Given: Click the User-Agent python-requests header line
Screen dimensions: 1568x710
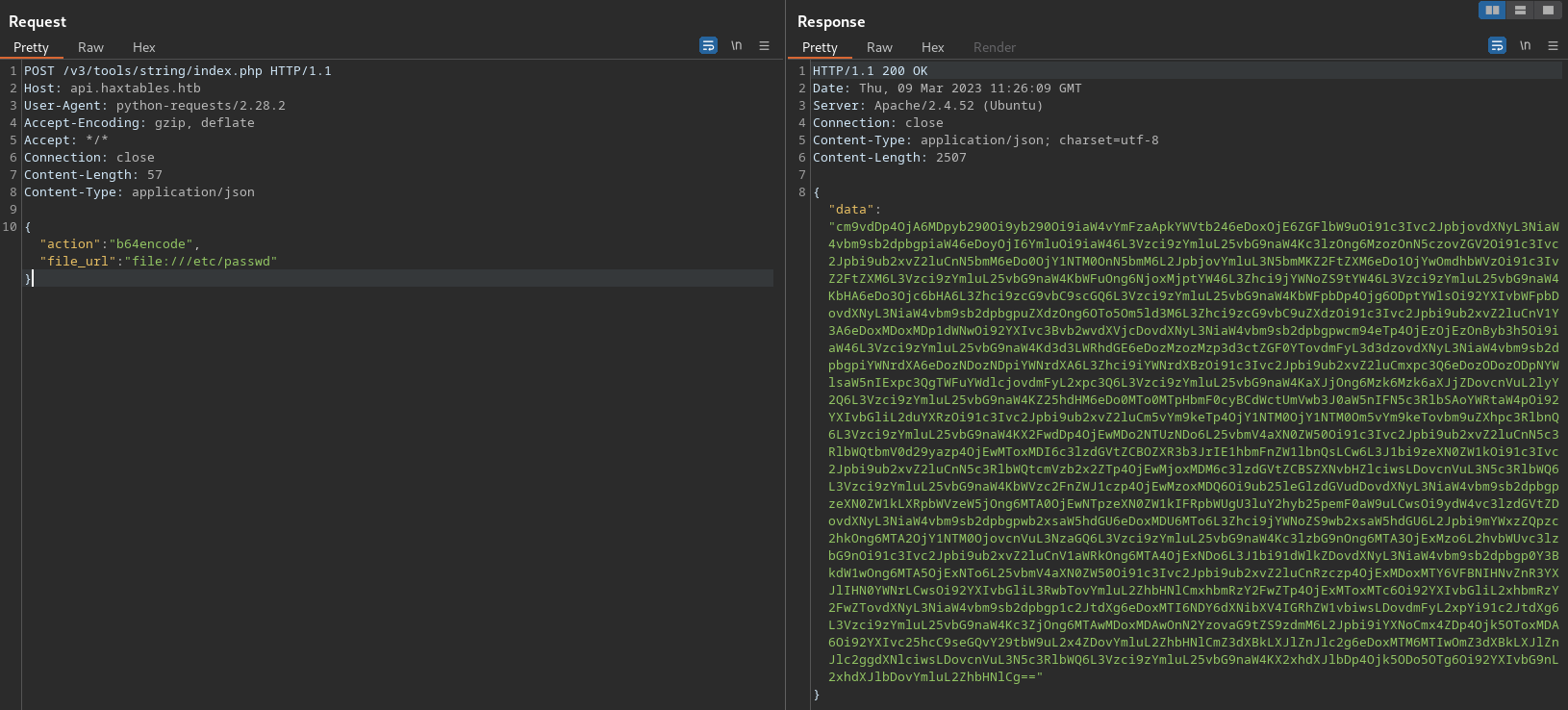Looking at the screenshot, I should point(155,106).
